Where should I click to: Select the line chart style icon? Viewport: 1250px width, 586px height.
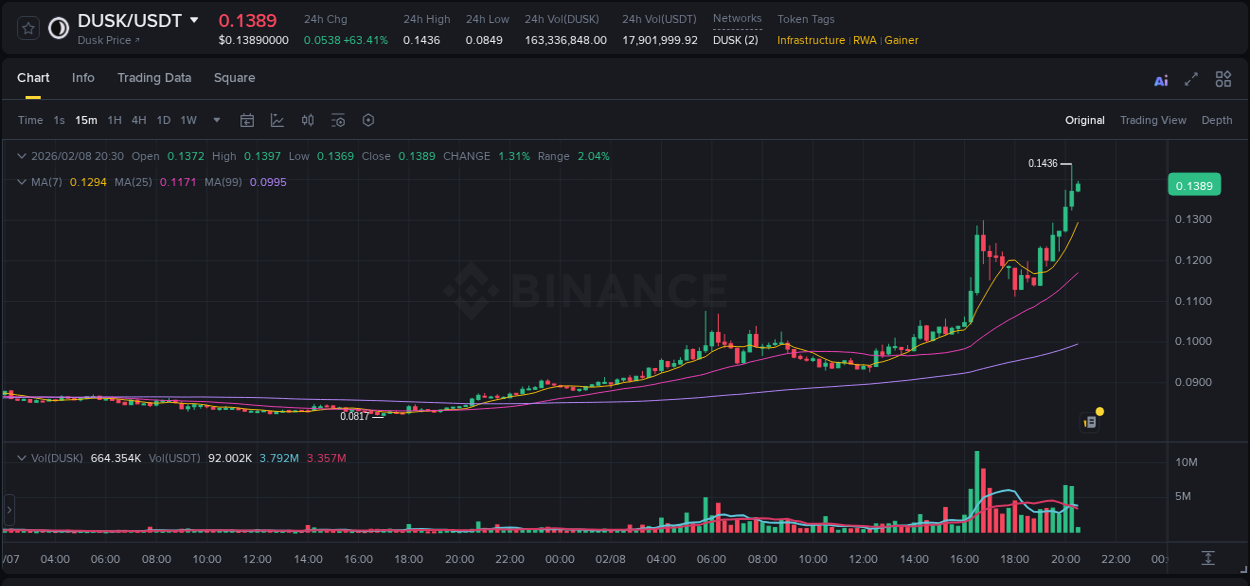pyautogui.click(x=277, y=120)
